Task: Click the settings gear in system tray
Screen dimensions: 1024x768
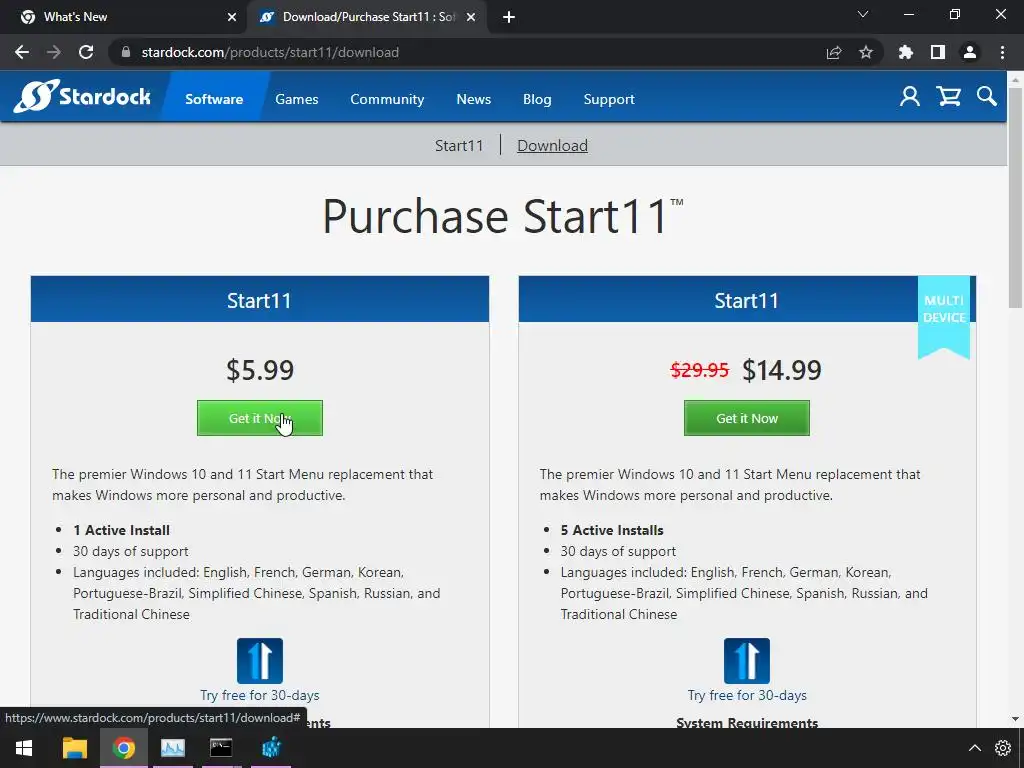Action: 1003,748
